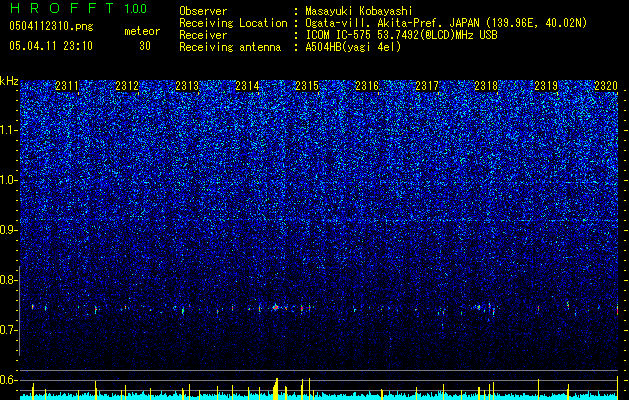Click the 0.6 kHz frequency axis label
Viewport: 629px width, 400px height.
(7, 380)
